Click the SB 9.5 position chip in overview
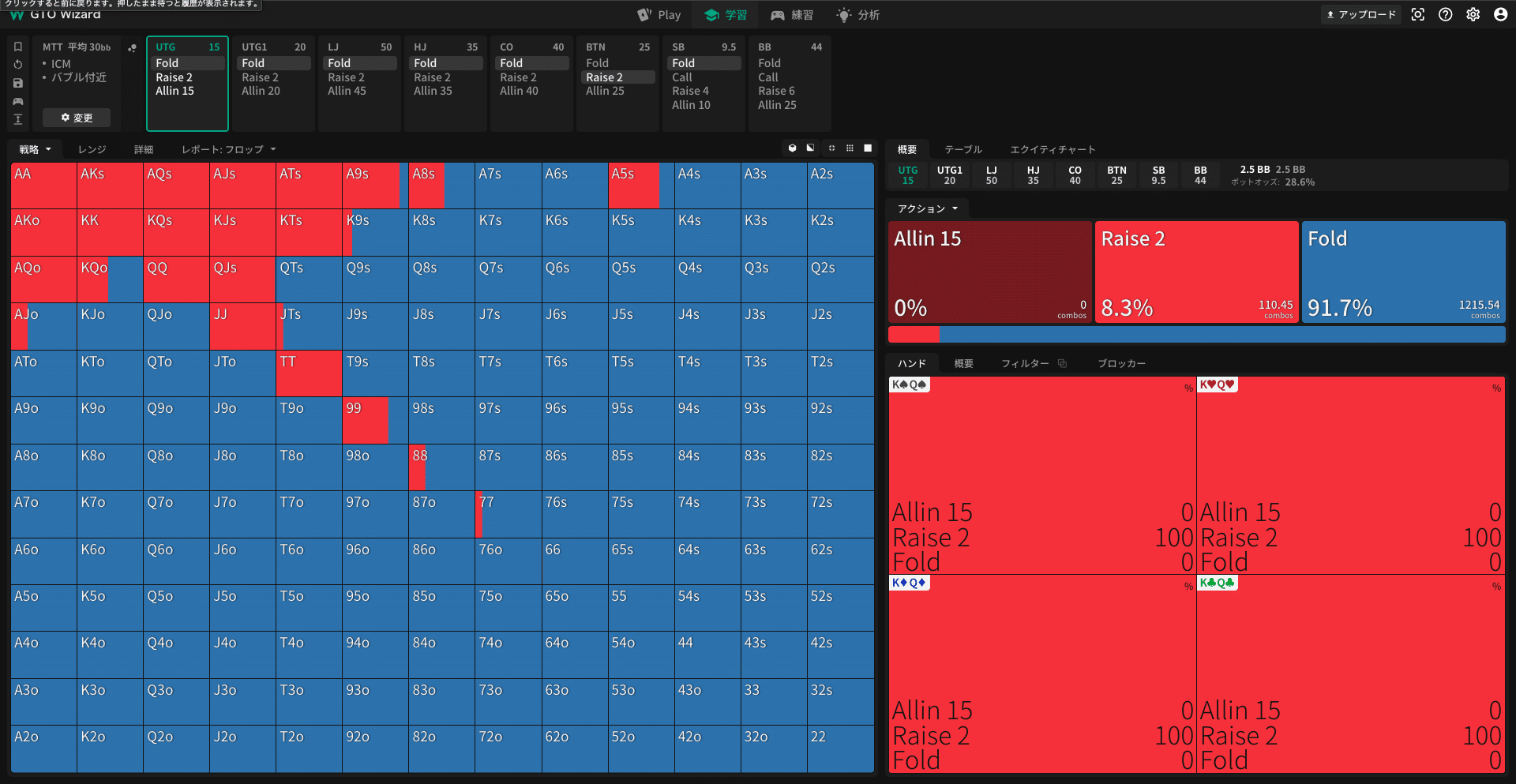 pyautogui.click(x=1158, y=175)
